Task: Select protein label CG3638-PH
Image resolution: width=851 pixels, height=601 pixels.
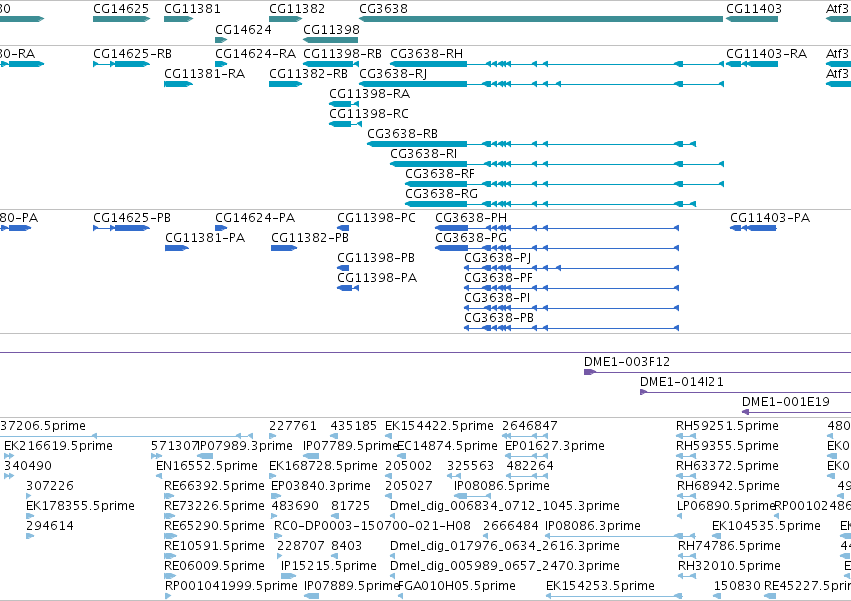Action: click(x=471, y=218)
